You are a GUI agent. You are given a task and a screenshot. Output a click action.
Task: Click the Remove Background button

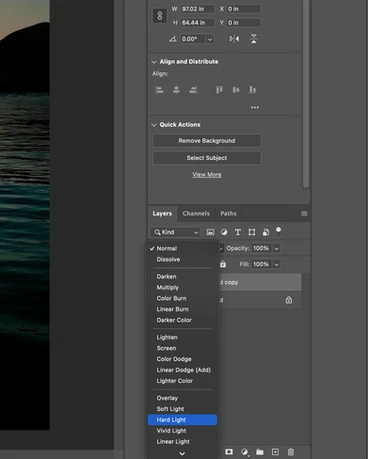(207, 141)
